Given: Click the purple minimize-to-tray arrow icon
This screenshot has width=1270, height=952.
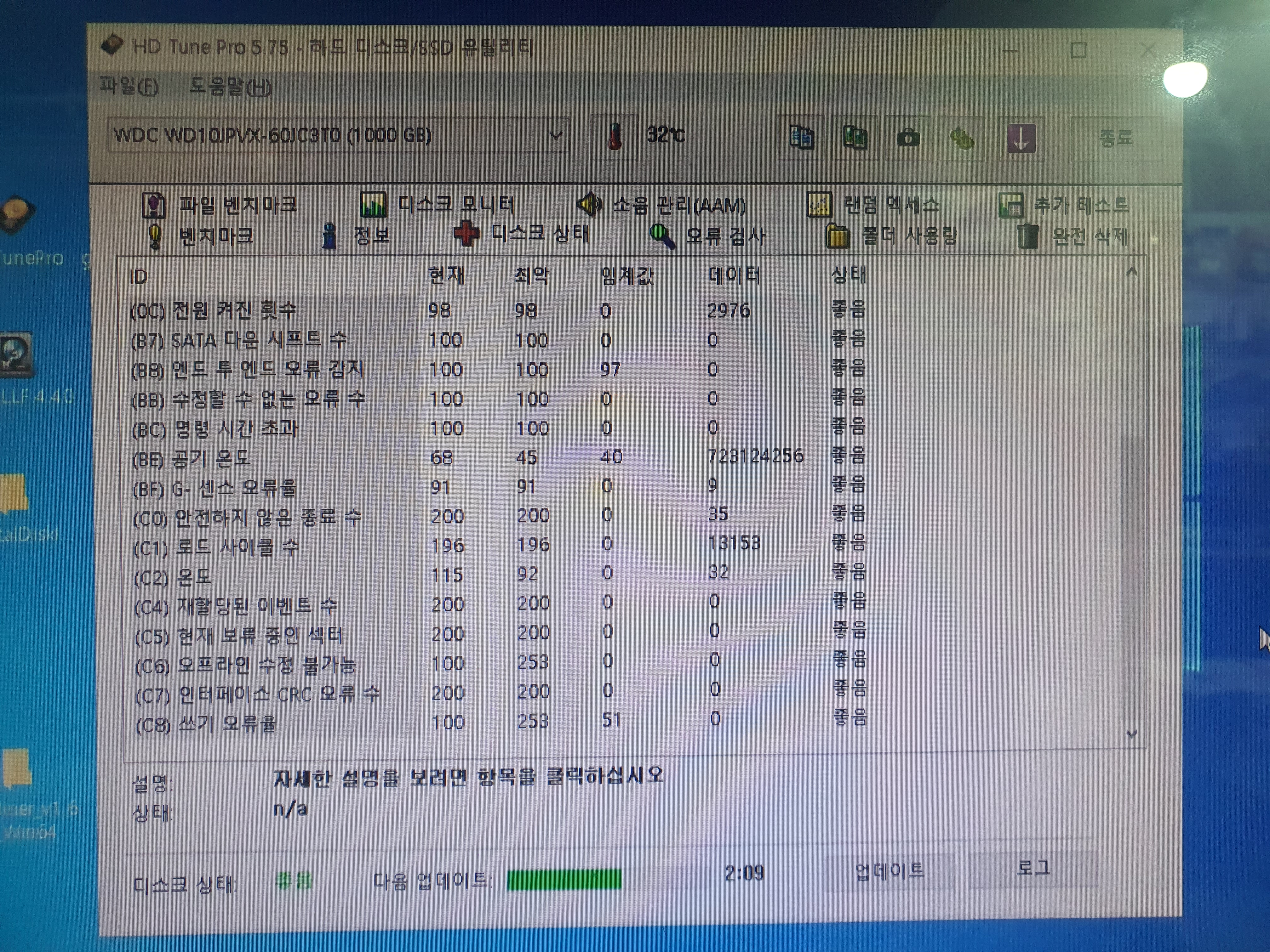Looking at the screenshot, I should click(x=1021, y=139).
